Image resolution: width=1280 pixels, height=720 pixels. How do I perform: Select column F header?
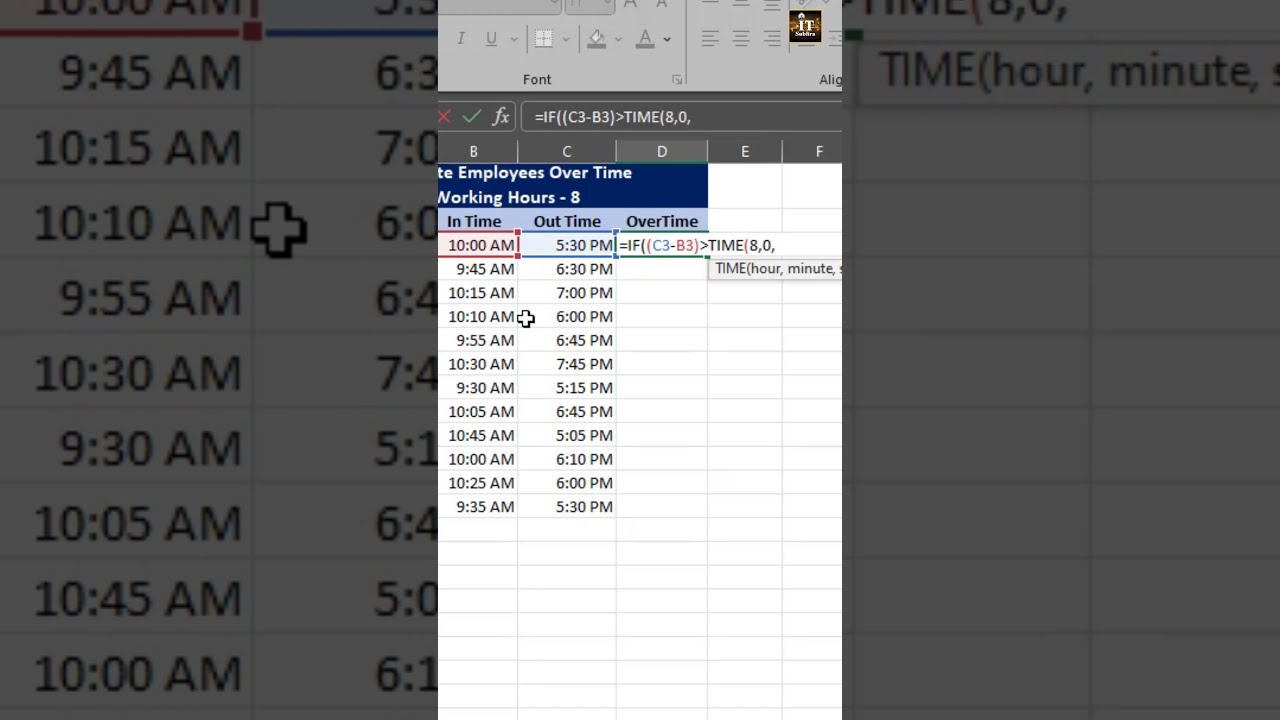[812, 151]
